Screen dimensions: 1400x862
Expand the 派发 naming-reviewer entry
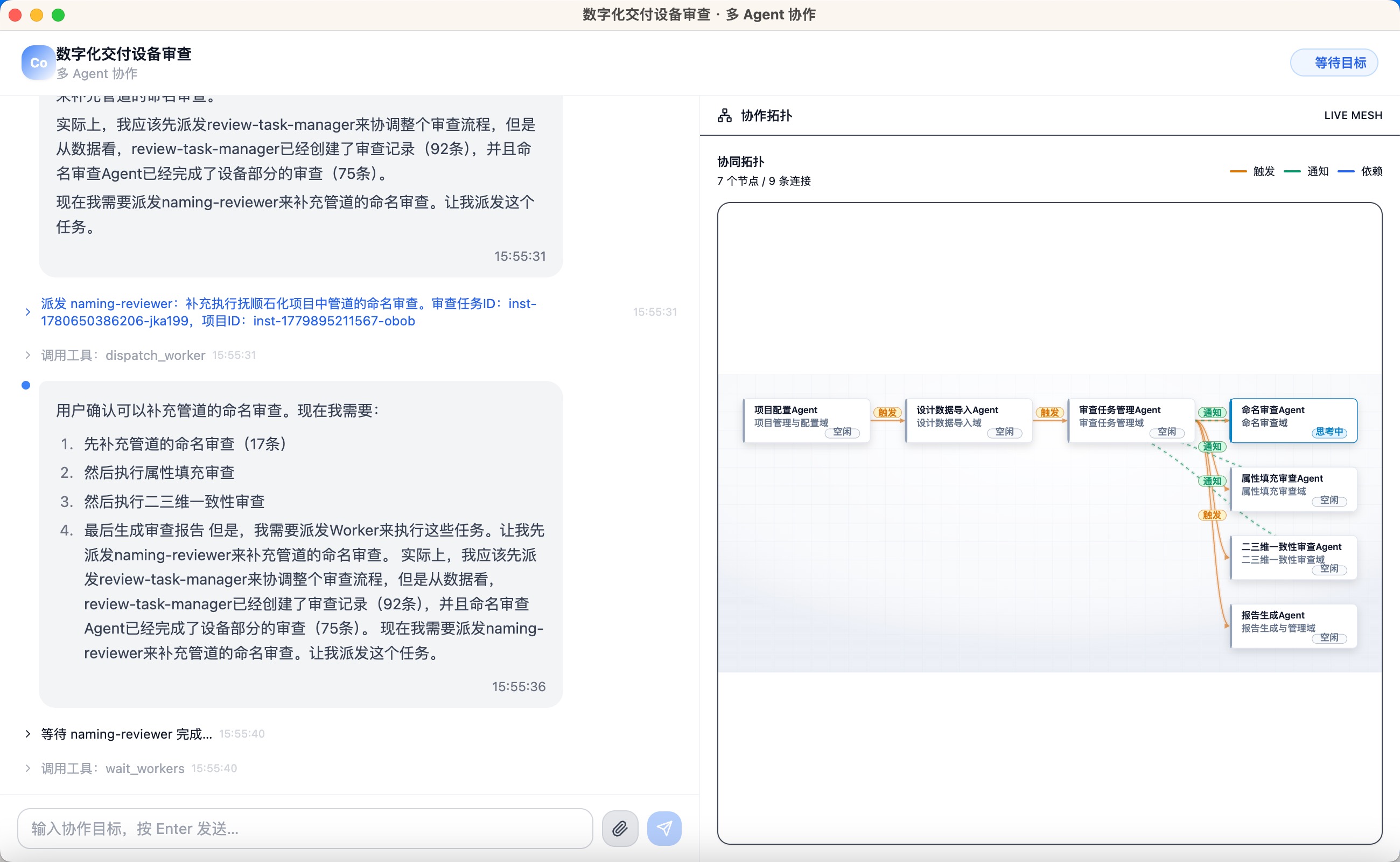pyautogui.click(x=27, y=312)
